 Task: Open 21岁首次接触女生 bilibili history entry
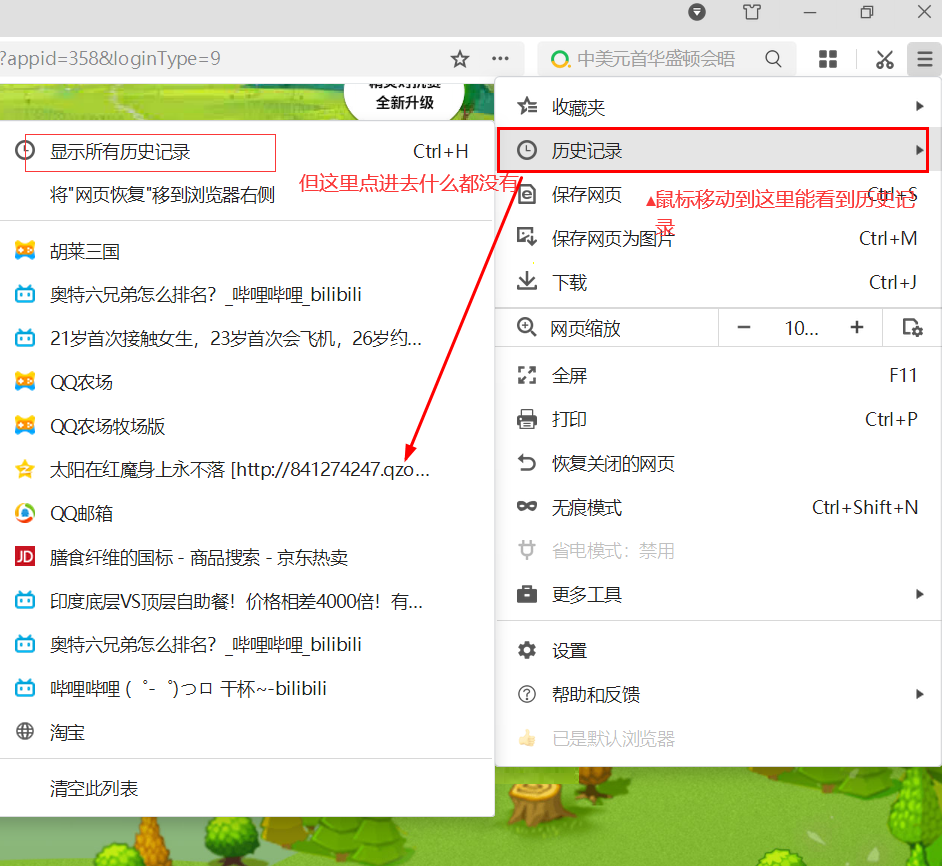pos(246,338)
